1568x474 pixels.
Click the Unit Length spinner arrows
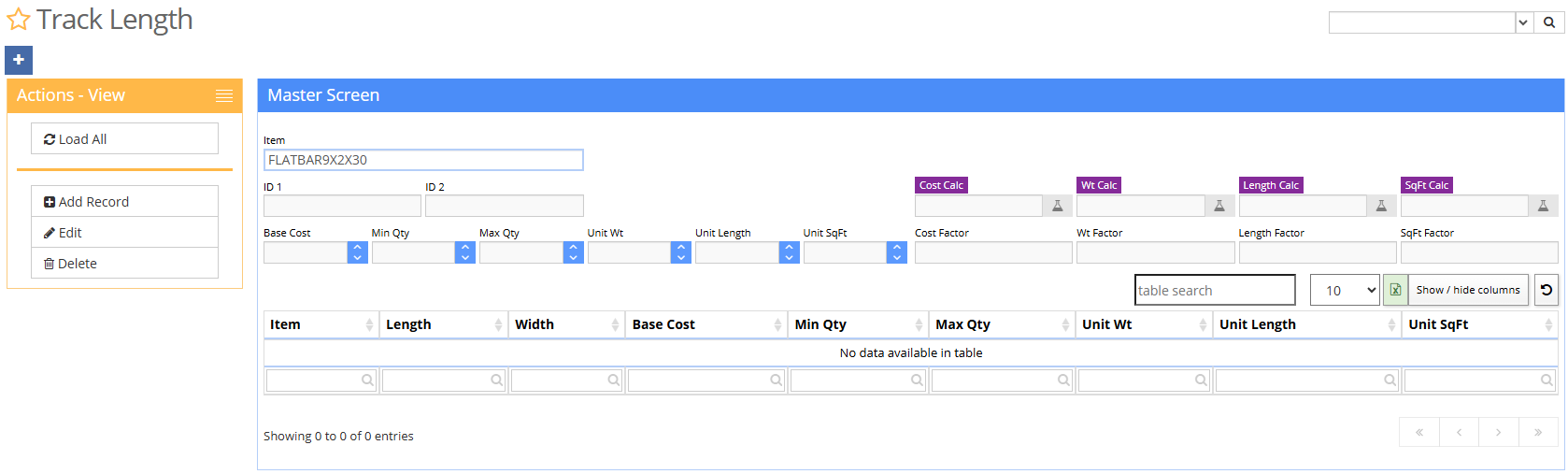790,252
